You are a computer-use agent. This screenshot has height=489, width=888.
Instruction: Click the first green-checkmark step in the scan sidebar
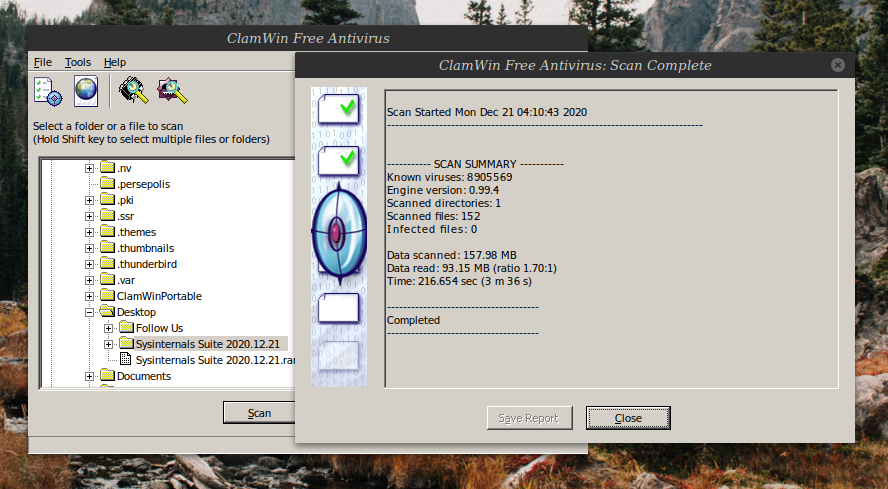(x=339, y=109)
